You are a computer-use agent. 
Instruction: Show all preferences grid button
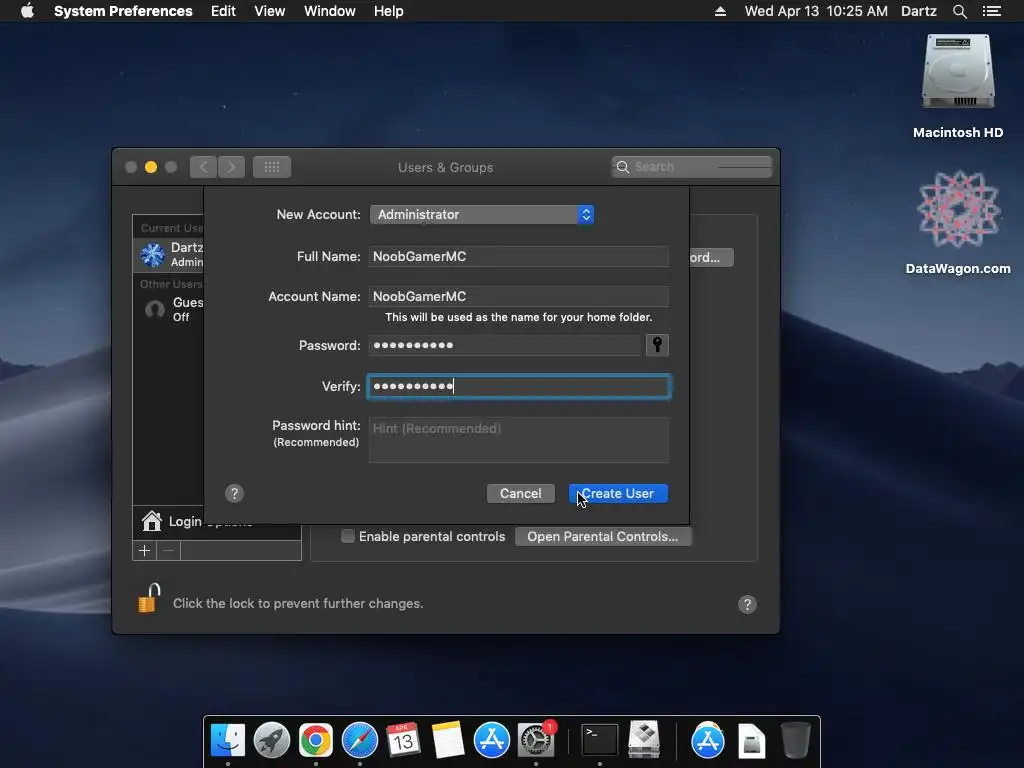tap(272, 167)
